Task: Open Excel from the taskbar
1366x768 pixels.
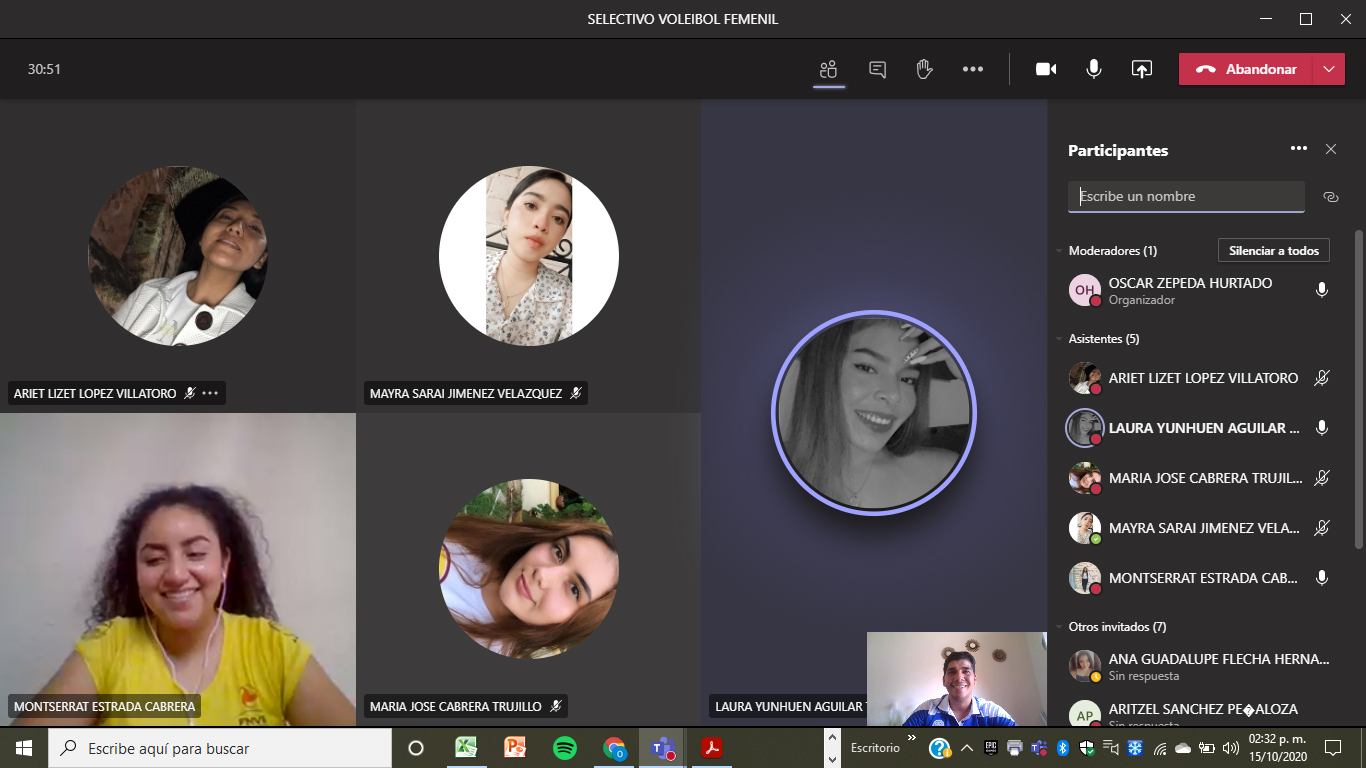Action: click(x=466, y=748)
